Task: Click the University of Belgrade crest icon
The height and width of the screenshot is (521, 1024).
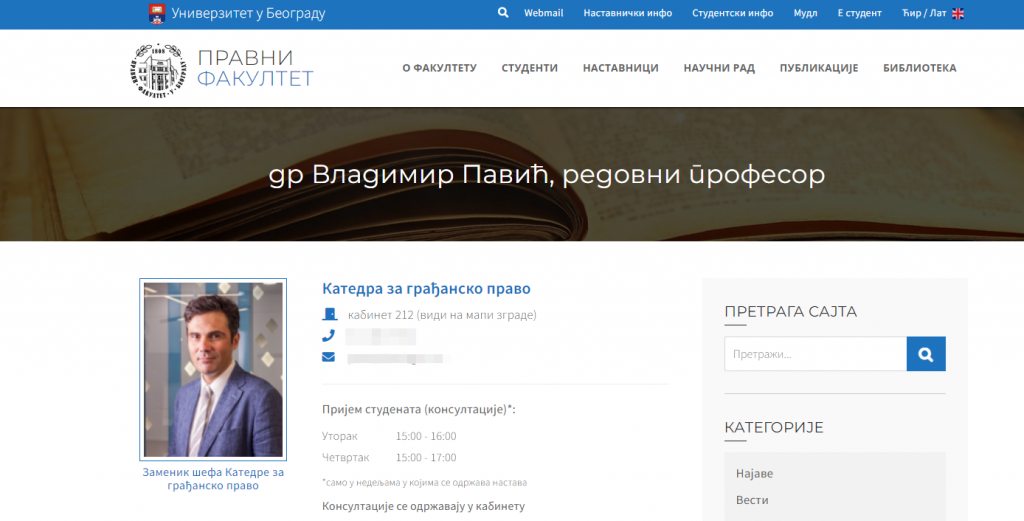Action: coord(156,14)
